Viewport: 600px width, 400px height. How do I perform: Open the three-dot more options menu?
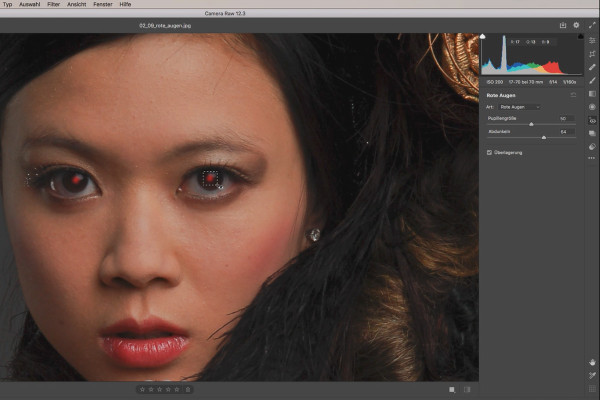pyautogui.click(x=592, y=158)
